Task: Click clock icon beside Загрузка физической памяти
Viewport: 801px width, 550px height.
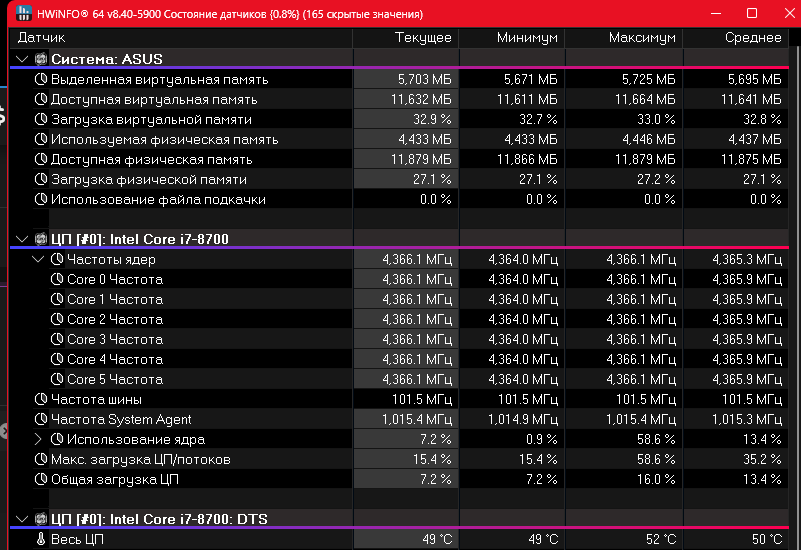Action: click(x=41, y=179)
